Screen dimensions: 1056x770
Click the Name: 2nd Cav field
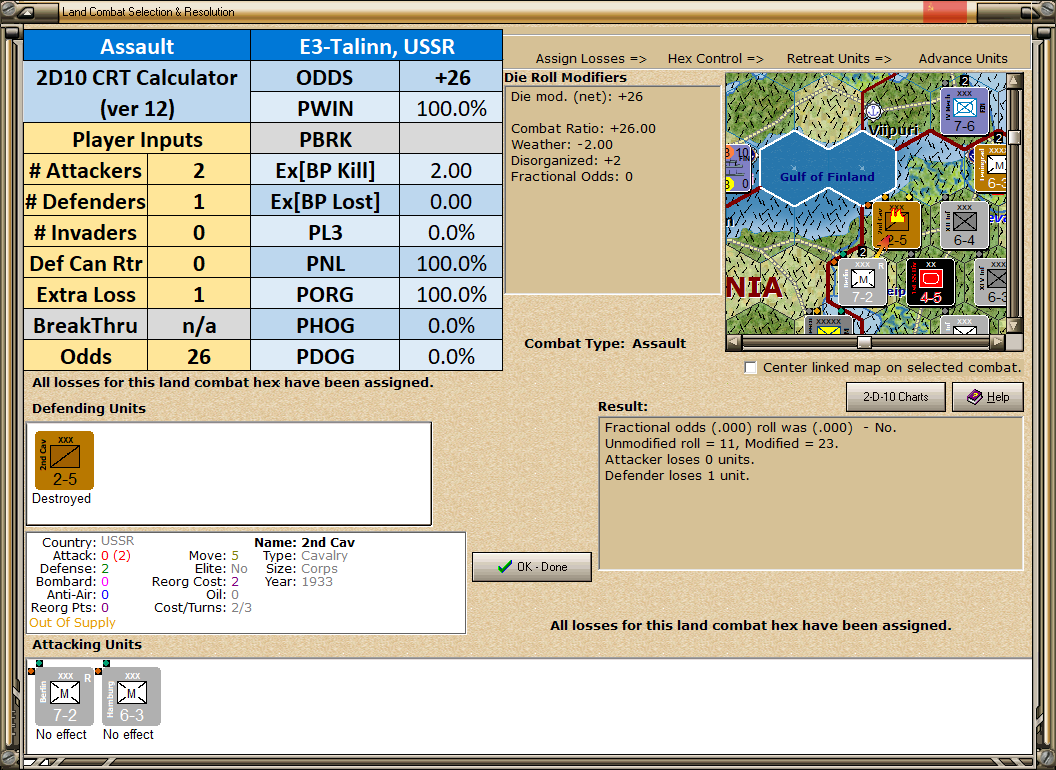[x=304, y=542]
